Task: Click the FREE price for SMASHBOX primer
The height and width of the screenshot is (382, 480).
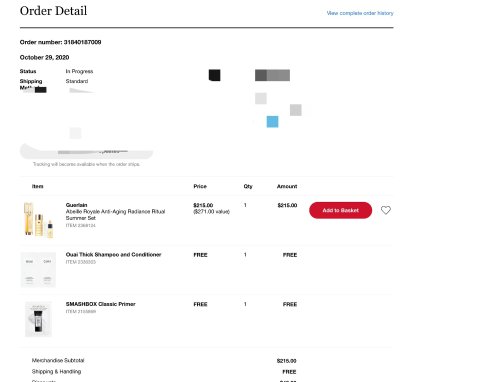Action: click(200, 304)
